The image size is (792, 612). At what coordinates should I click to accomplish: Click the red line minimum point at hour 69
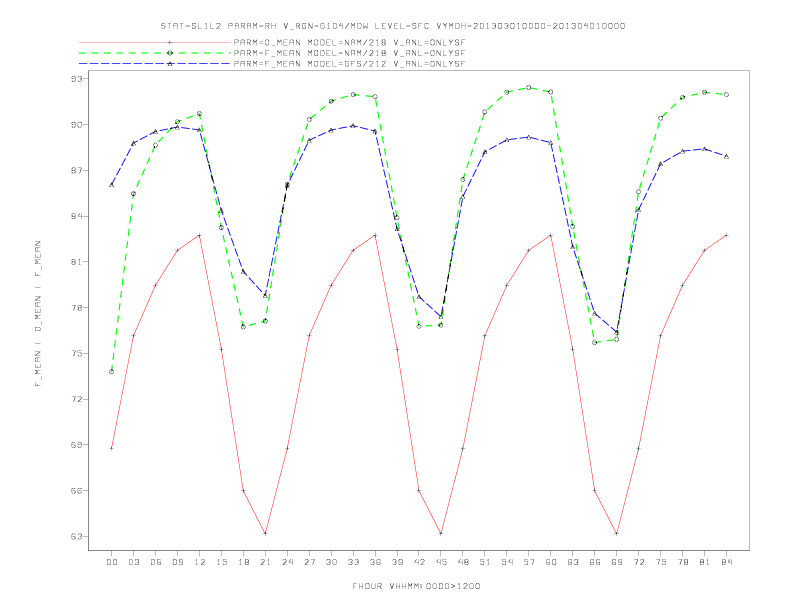click(617, 533)
